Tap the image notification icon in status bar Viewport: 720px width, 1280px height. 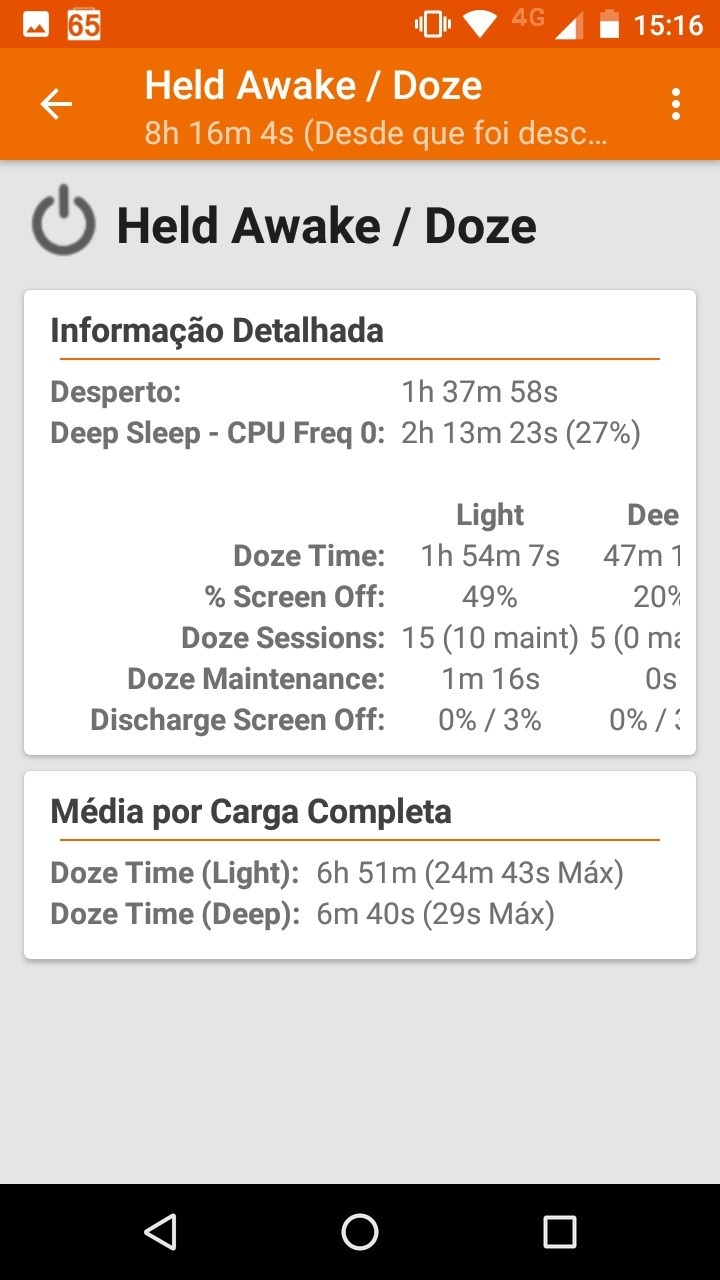point(36,24)
